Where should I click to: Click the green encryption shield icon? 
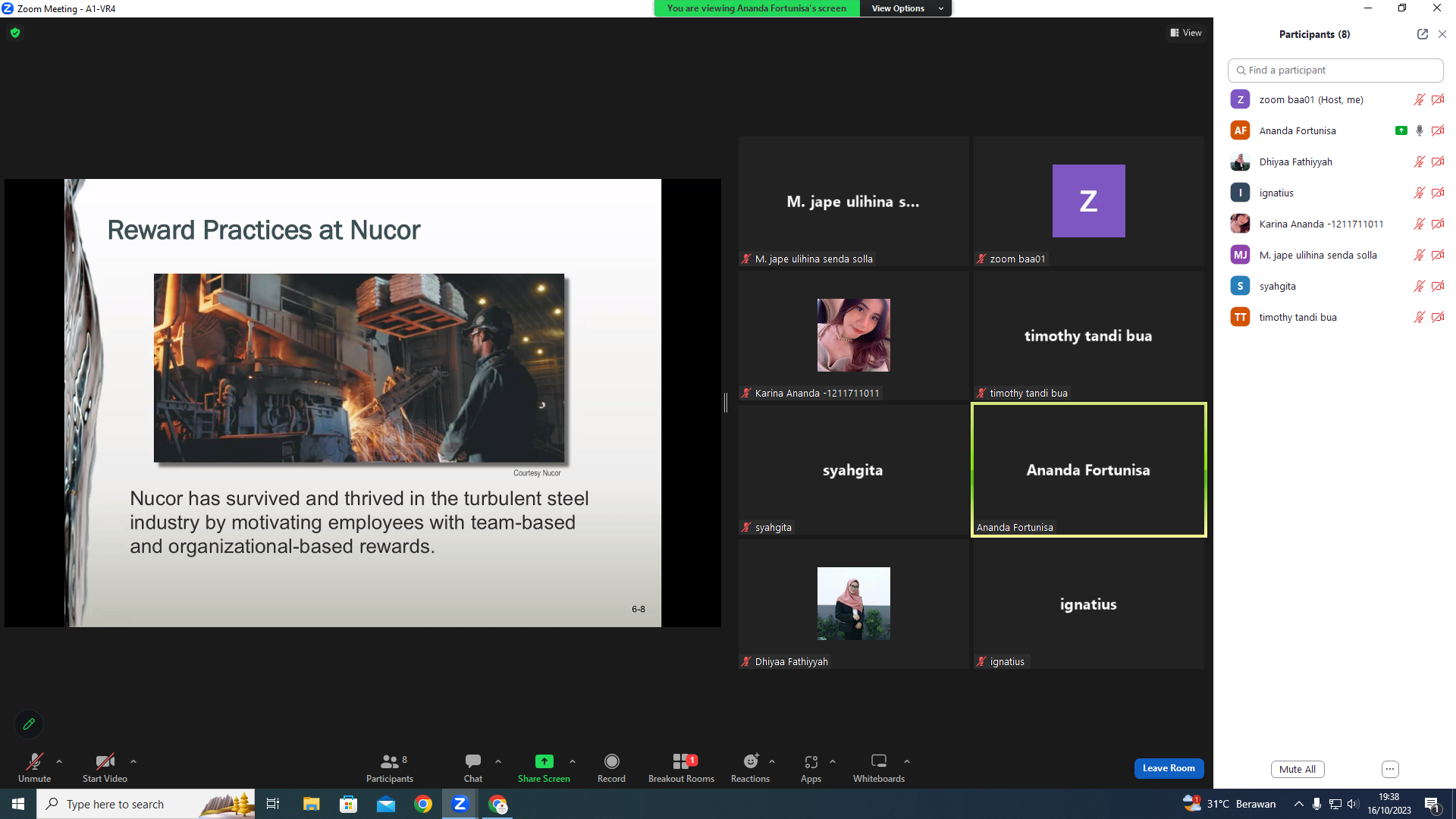coord(15,33)
